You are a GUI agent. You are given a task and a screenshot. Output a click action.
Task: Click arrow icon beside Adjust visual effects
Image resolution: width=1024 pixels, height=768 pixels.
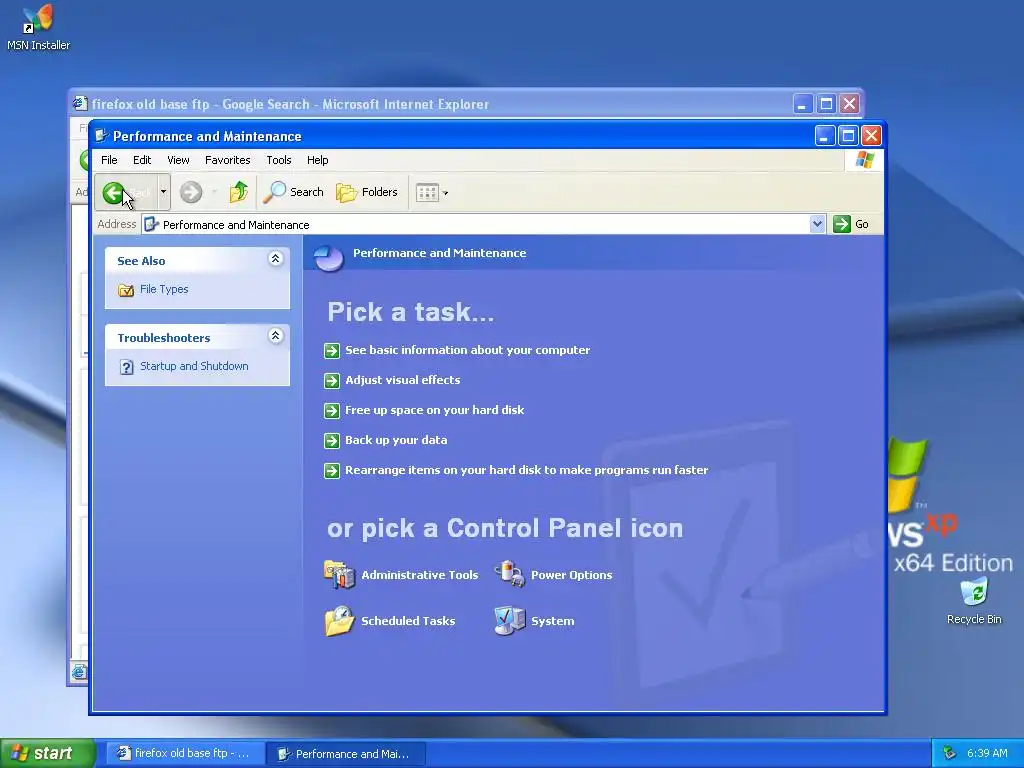[332, 381]
